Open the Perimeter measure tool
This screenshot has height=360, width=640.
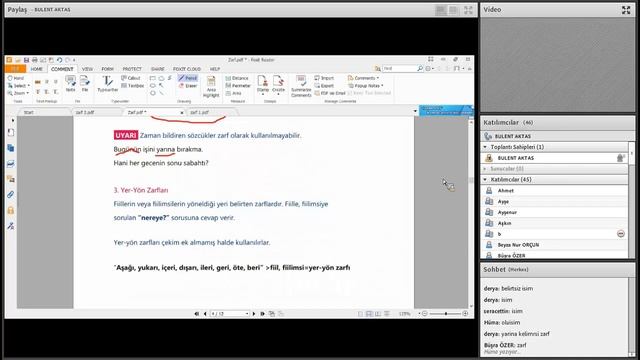tap(238, 86)
